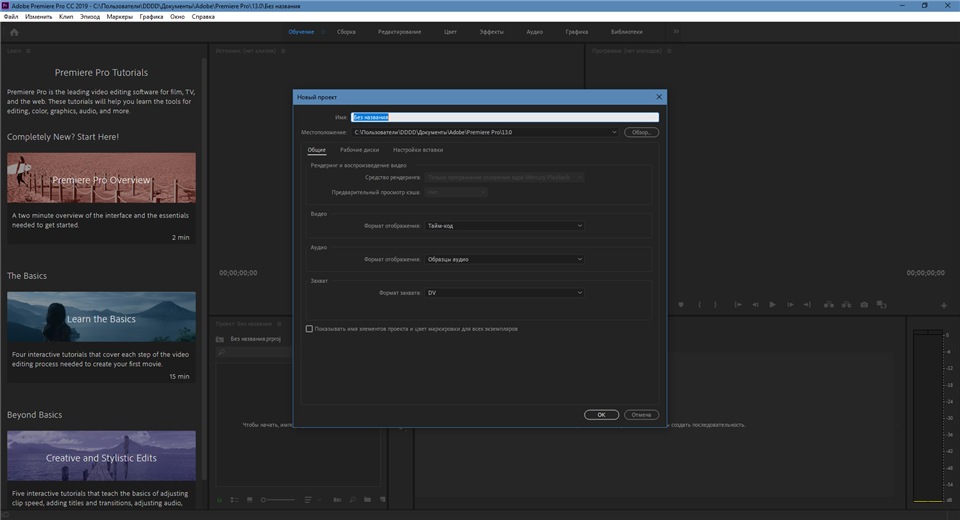Switch Project panel to Icon View
Screen dimensions: 960x520
point(250,500)
